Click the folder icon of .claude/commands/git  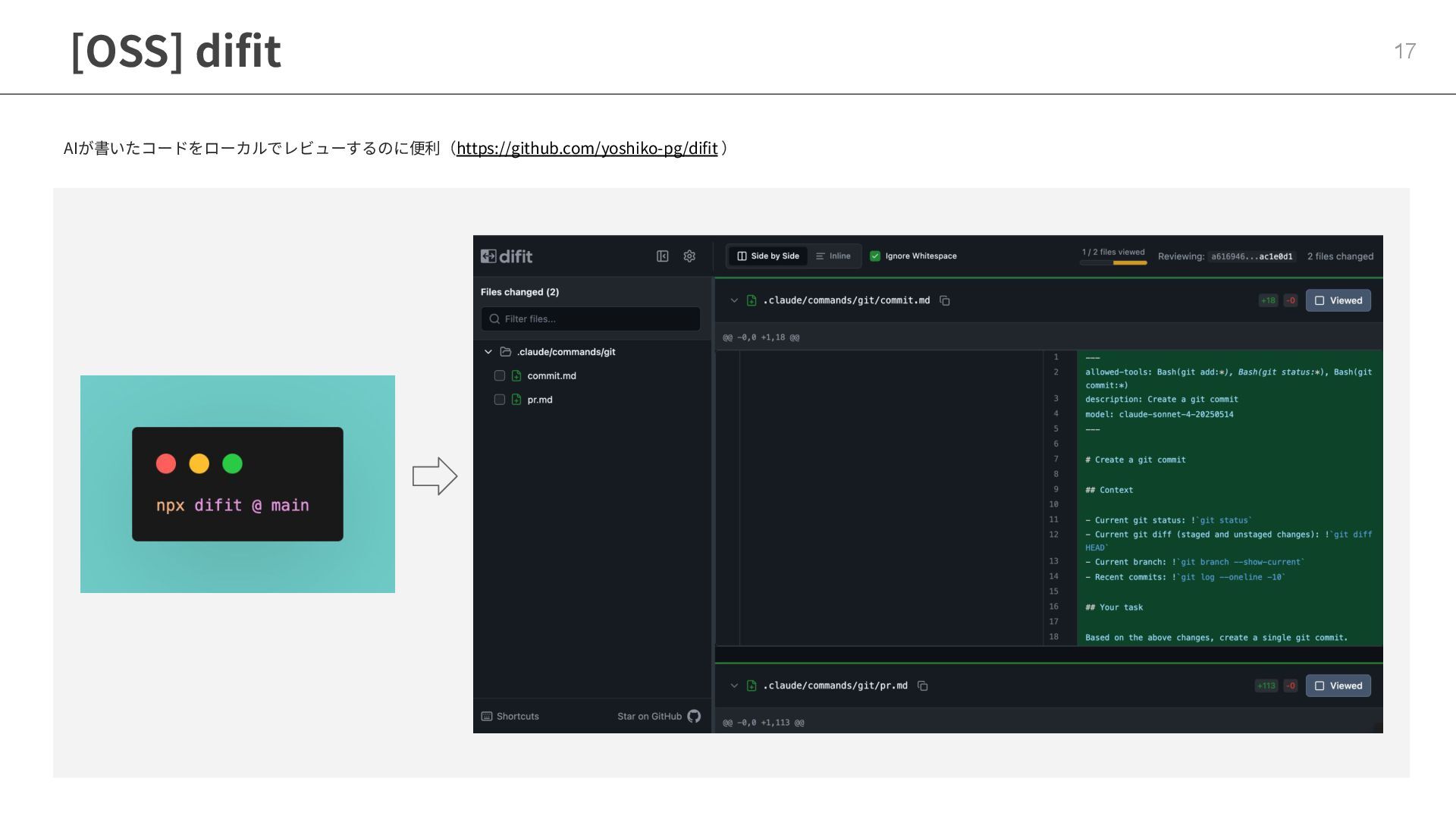[x=505, y=352]
